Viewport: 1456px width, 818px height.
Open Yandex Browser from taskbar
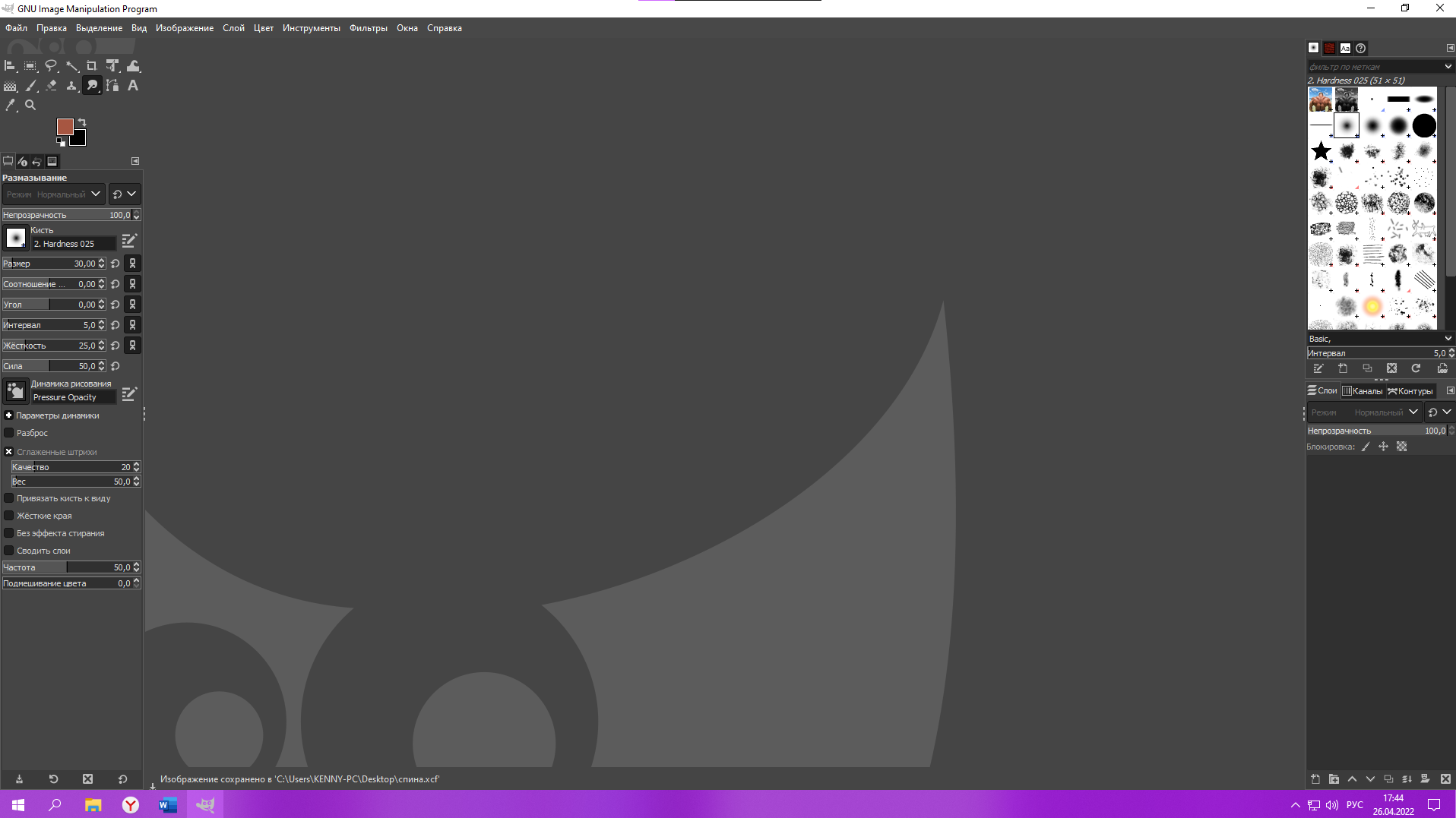131,805
